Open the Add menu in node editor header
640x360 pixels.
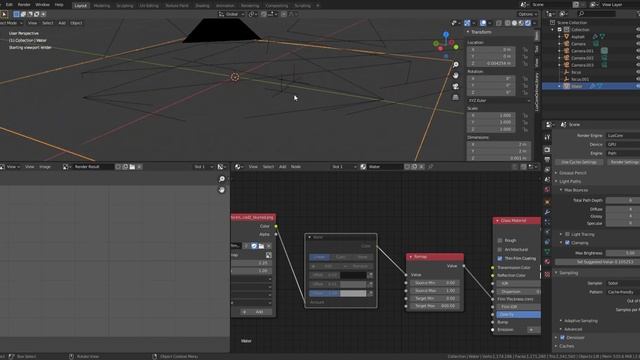click(282, 167)
